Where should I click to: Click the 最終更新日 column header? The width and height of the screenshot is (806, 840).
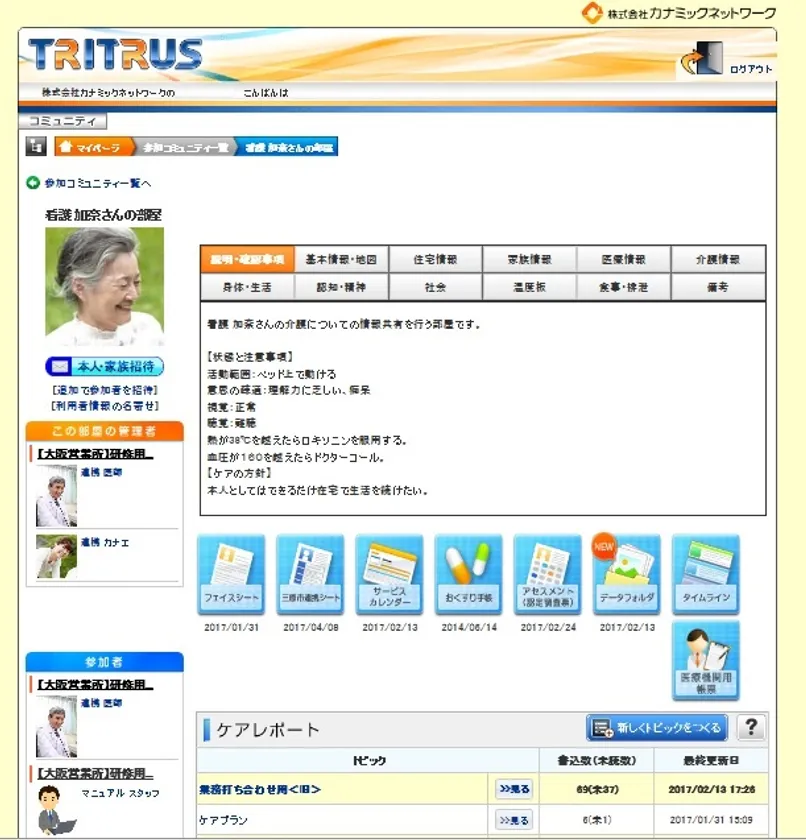coord(711,760)
